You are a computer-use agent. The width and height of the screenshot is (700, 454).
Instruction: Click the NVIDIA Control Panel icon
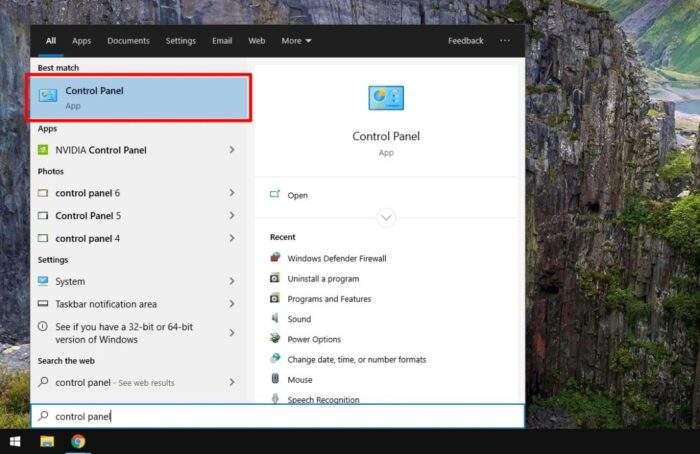[x=43, y=150]
